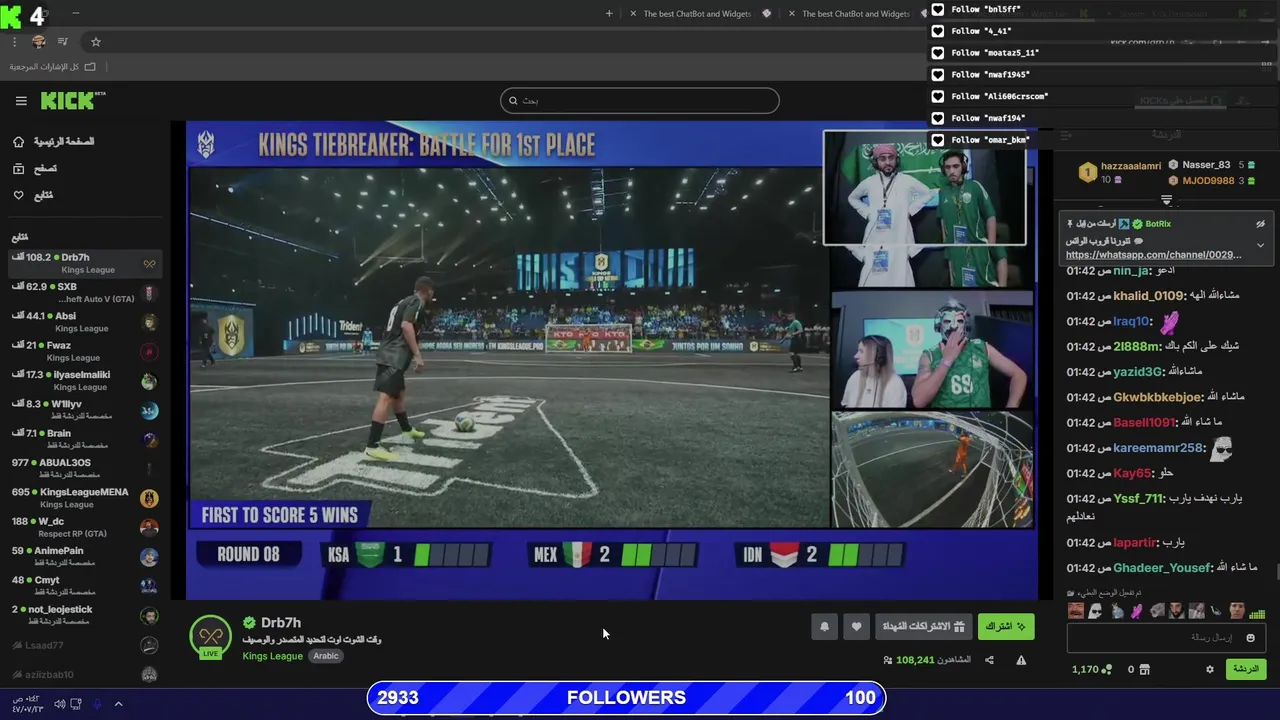Viewport: 1280px width, 720px height.
Task: Open SXB channel in followed list
Action: click(x=84, y=293)
